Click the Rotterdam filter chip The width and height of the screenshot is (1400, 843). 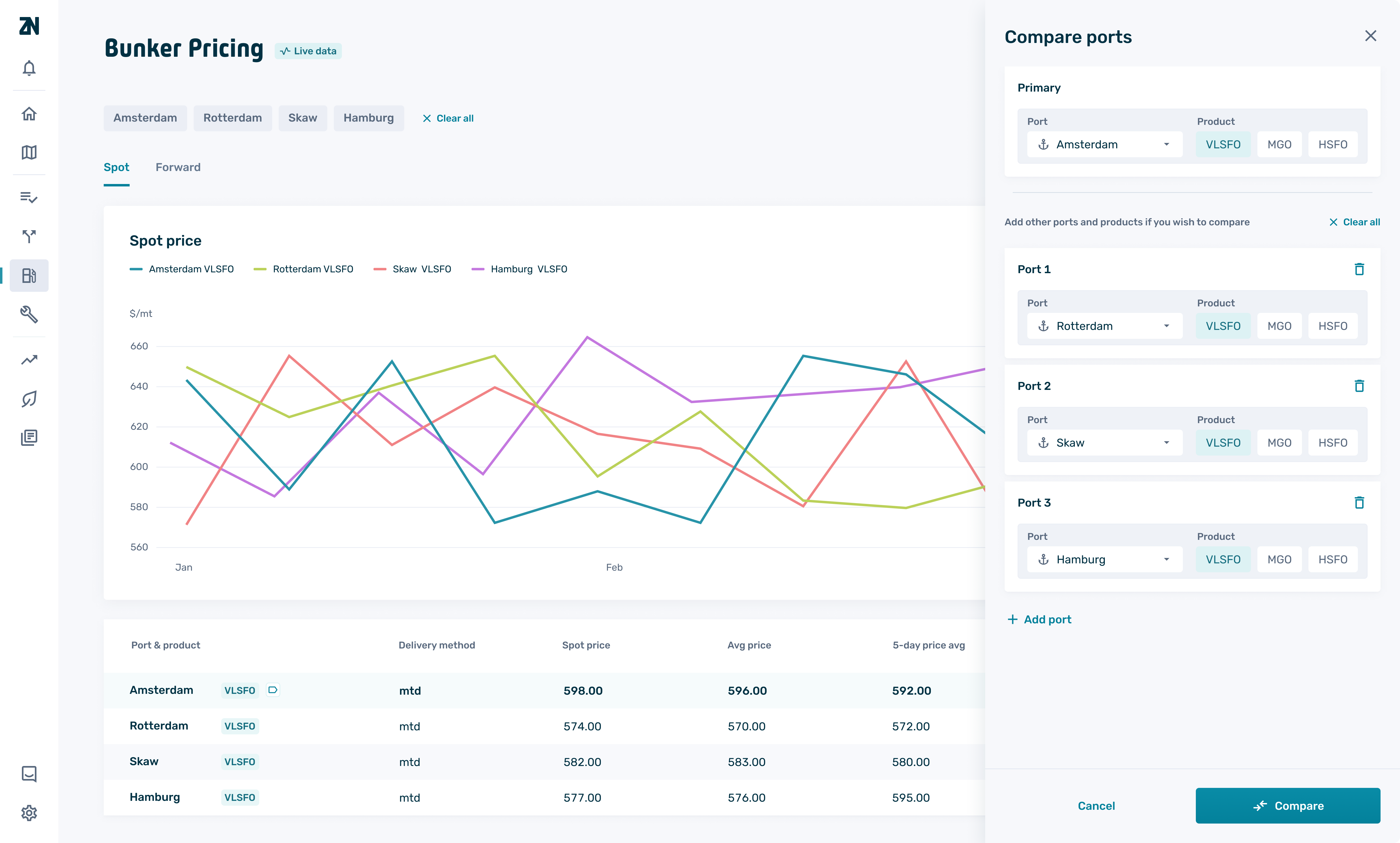(x=232, y=118)
